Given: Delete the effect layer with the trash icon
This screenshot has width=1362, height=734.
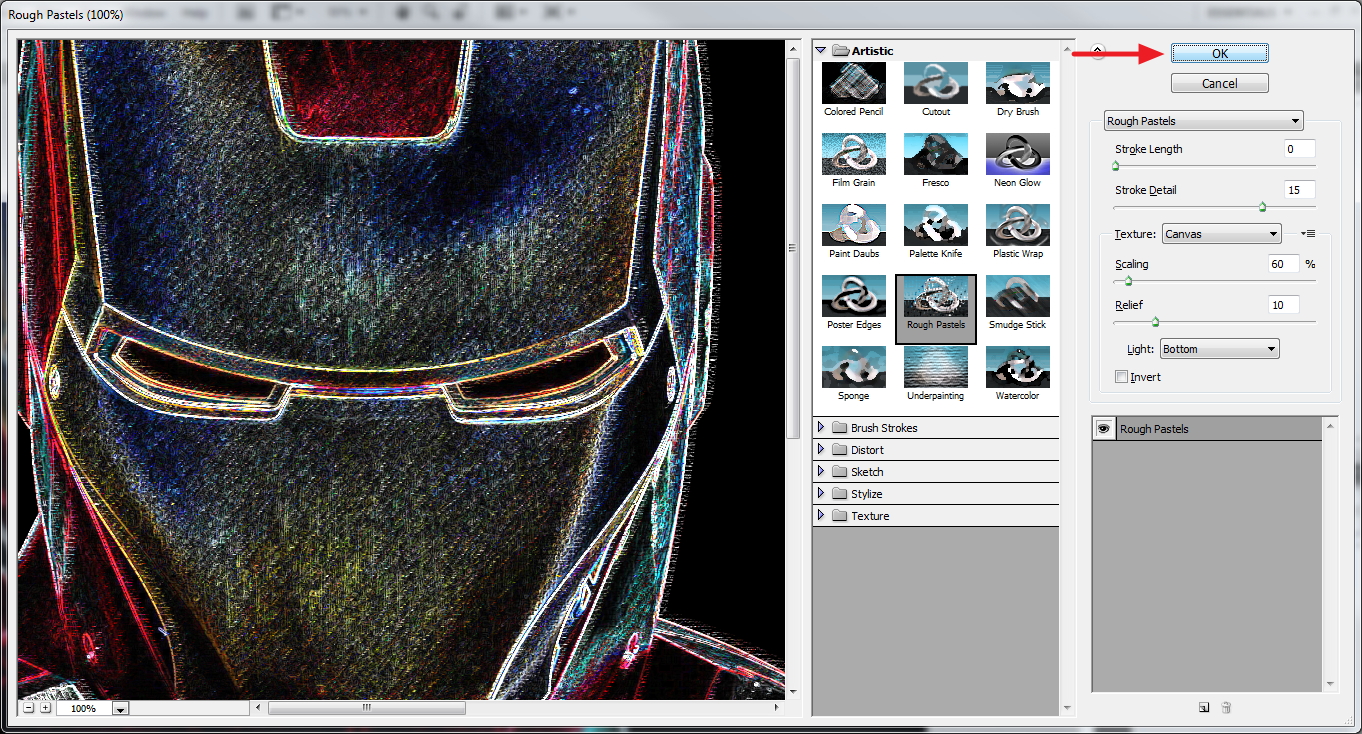Looking at the screenshot, I should [x=1226, y=708].
